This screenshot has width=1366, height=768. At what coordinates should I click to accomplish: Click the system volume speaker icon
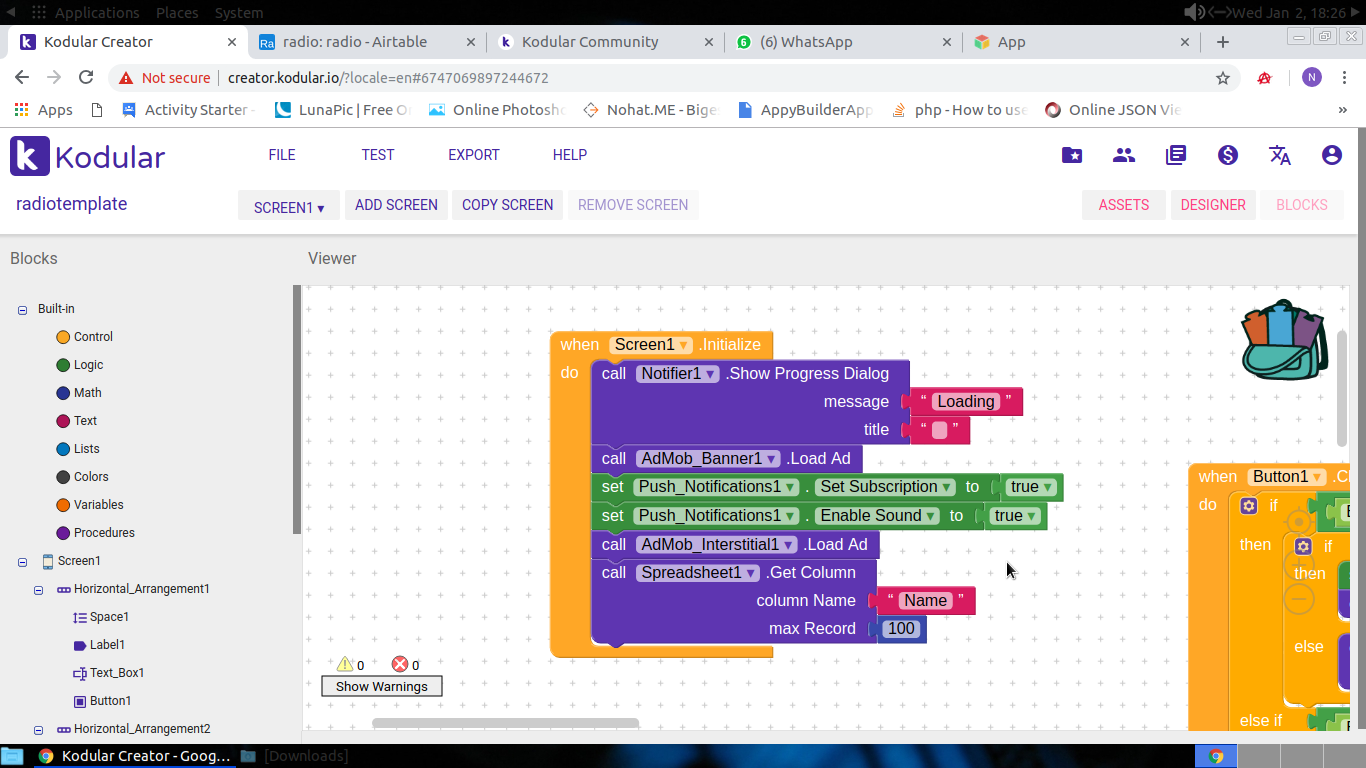[x=1195, y=12]
